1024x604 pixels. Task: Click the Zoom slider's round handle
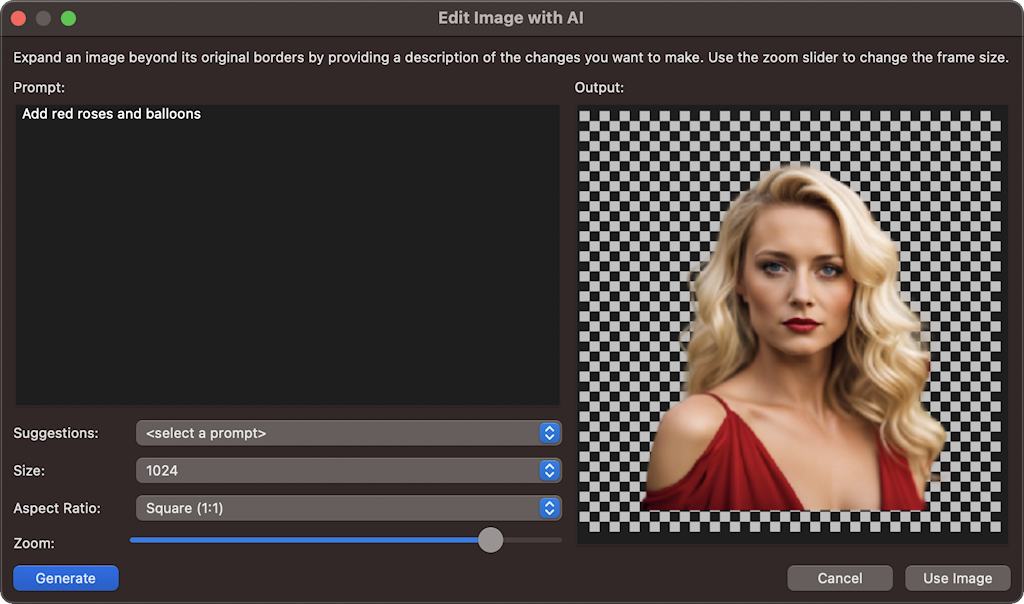point(490,540)
